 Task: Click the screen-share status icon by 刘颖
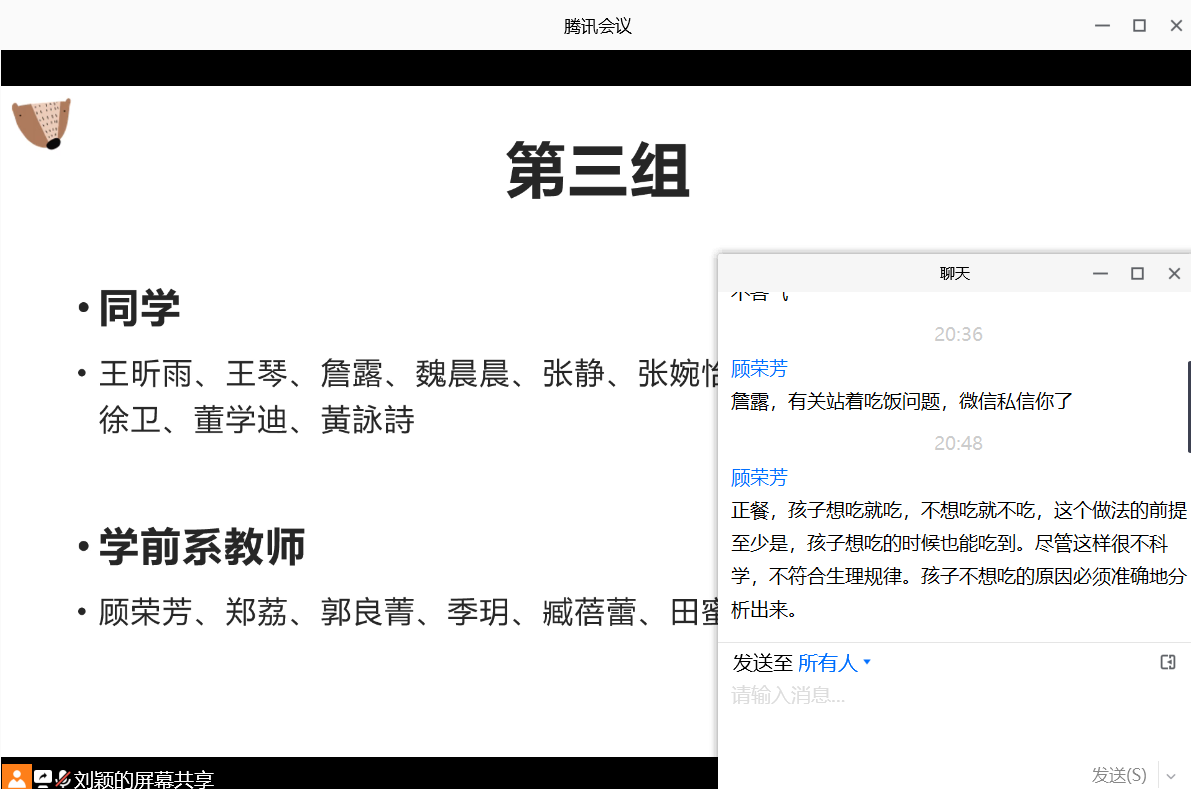click(x=43, y=778)
